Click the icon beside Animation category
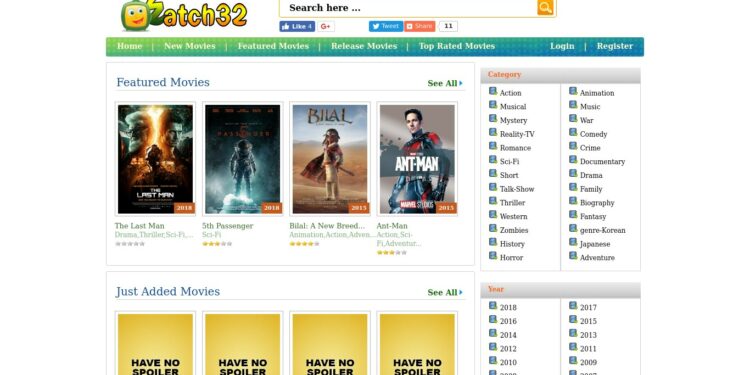The width and height of the screenshot is (750, 375). point(573,91)
